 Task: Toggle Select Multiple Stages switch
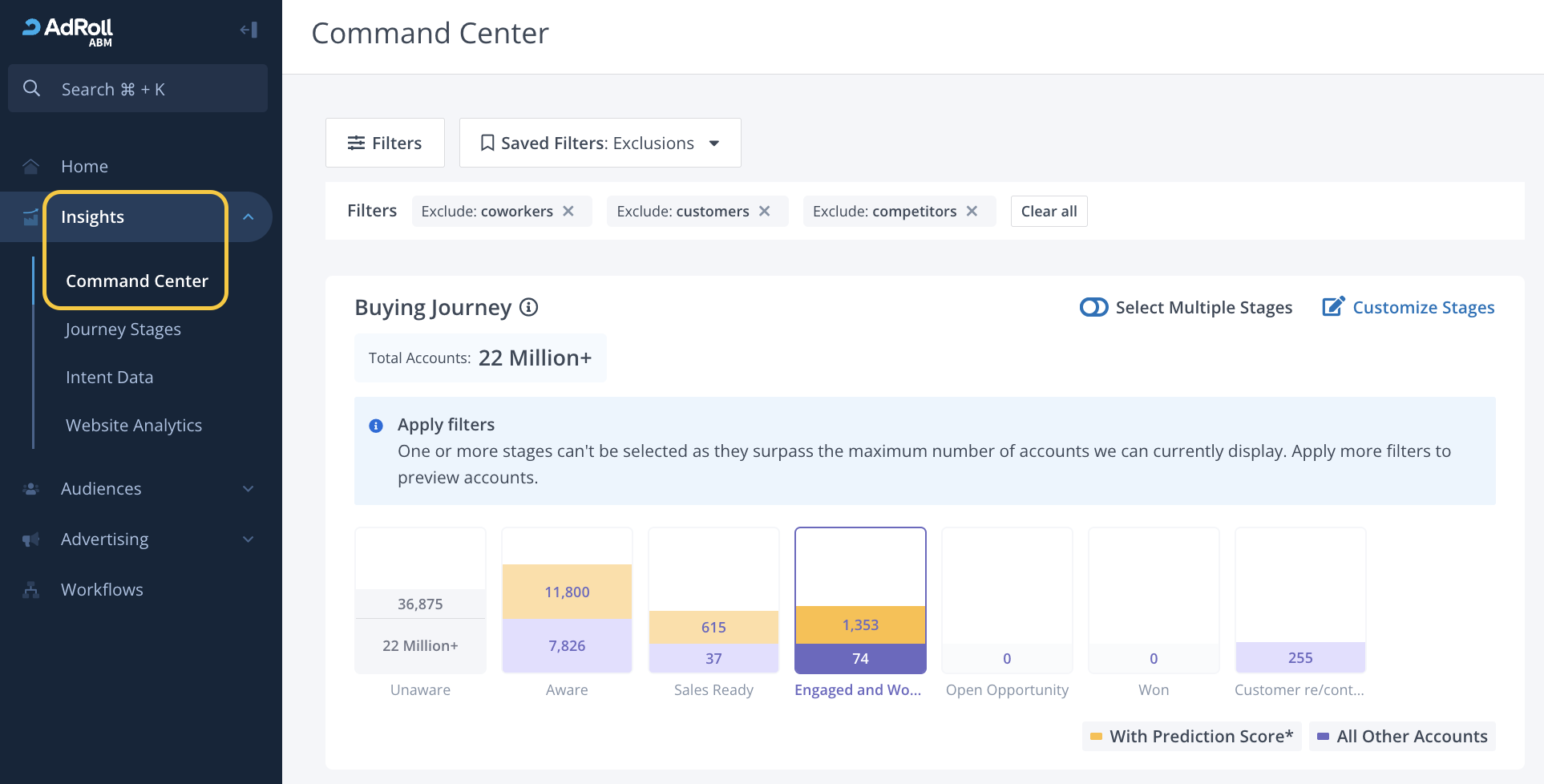(x=1093, y=307)
